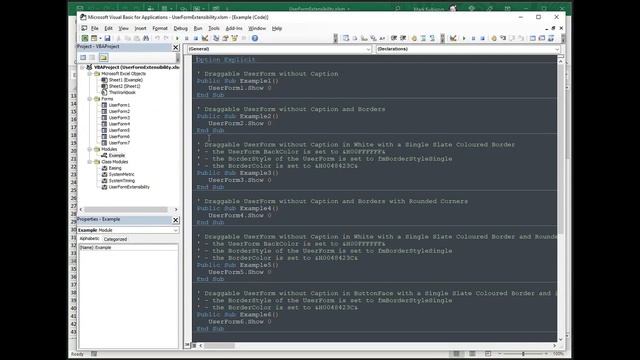Image resolution: width=640 pixels, height=360 pixels.
Task: Collapse the Microsoft Excel Objects folder
Action: pyautogui.click(x=89, y=74)
